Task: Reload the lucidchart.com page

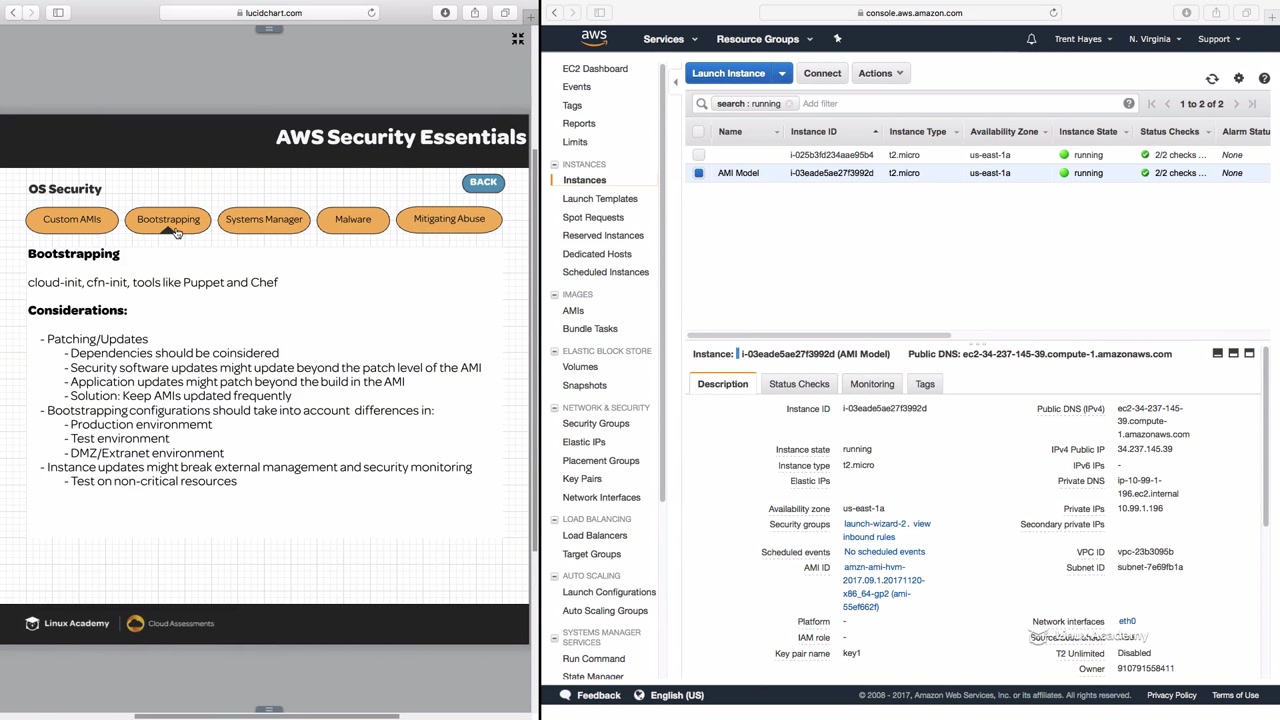Action: [371, 13]
